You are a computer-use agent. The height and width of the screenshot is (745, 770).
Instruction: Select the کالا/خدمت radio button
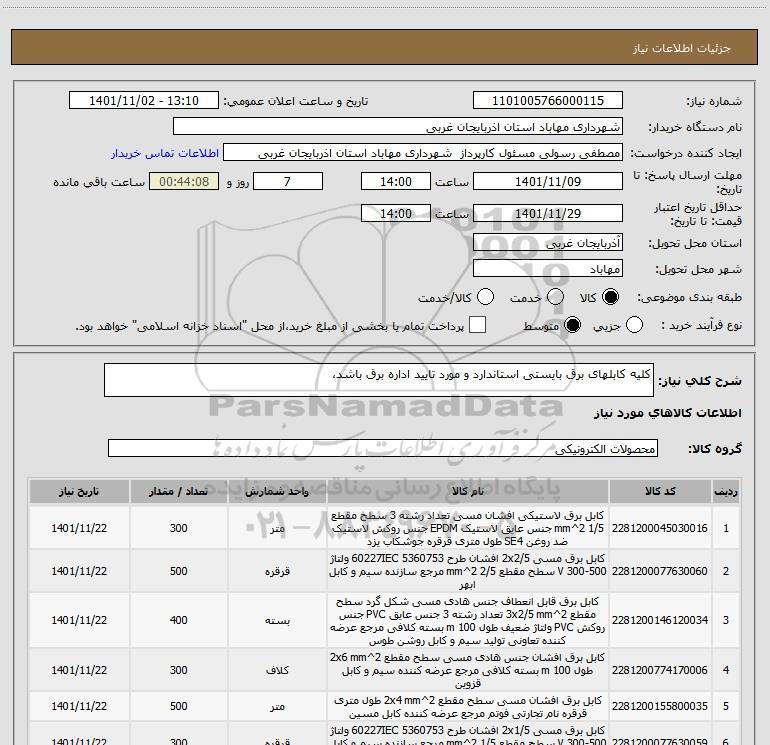(x=486, y=297)
